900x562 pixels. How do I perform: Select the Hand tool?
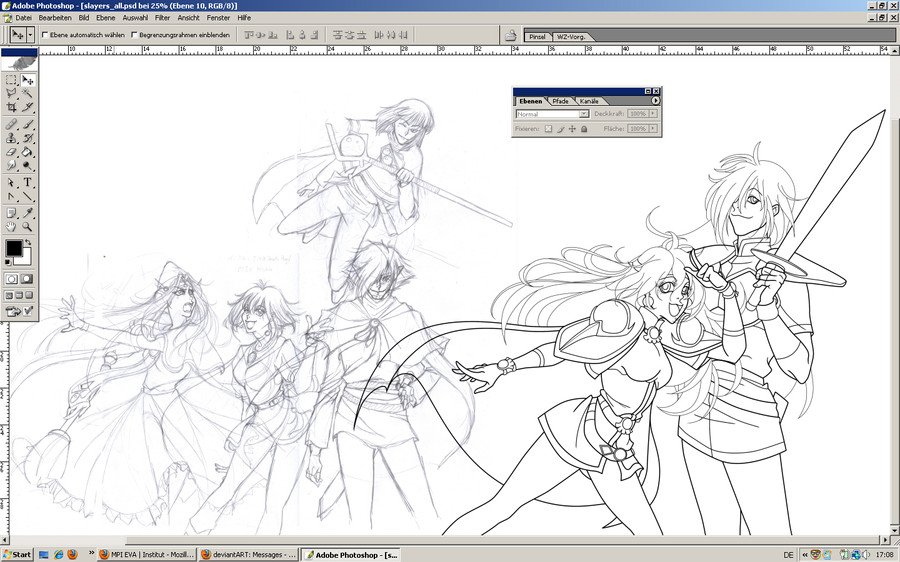(x=11, y=227)
